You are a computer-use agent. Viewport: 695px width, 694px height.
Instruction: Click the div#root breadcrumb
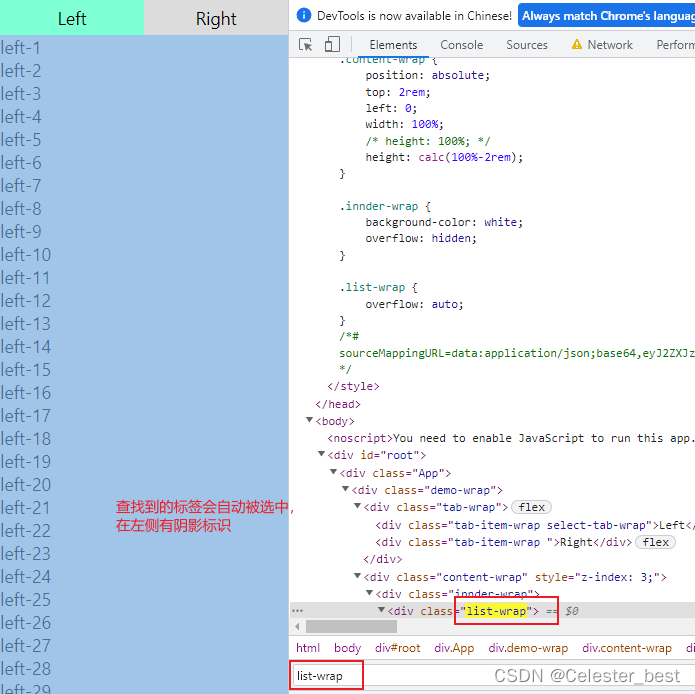click(398, 648)
